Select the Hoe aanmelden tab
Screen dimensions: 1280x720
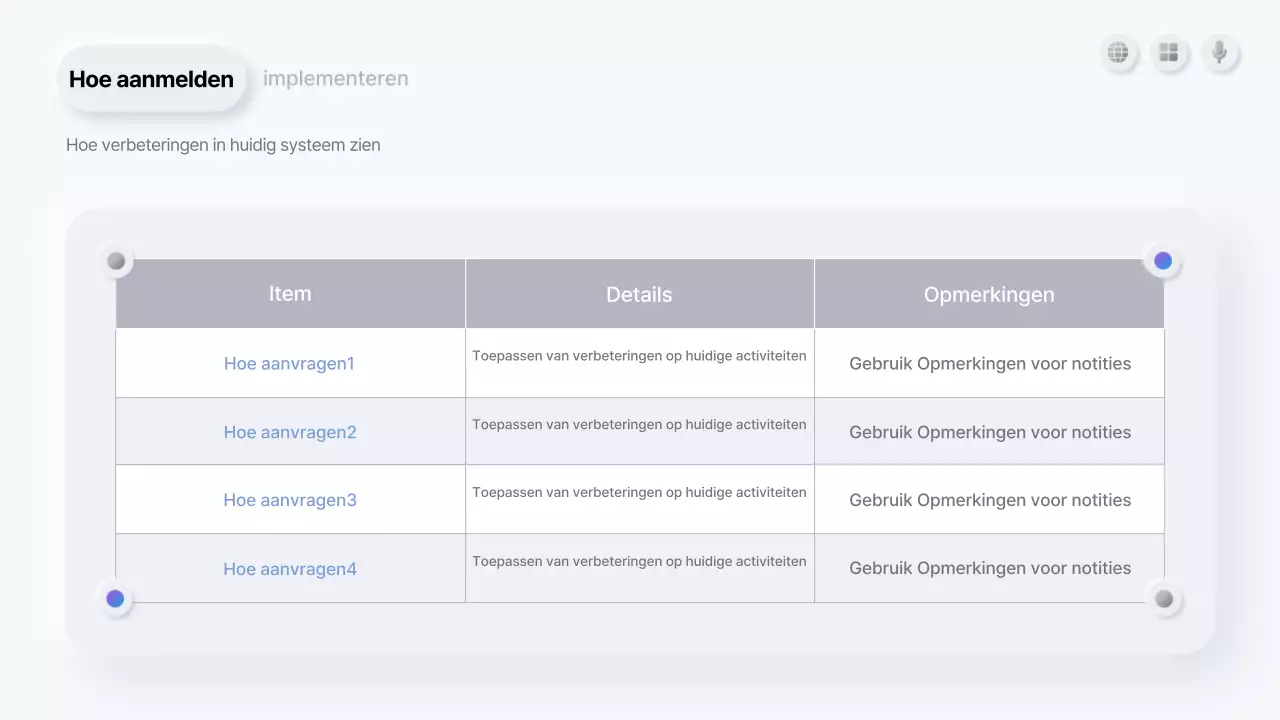point(151,78)
